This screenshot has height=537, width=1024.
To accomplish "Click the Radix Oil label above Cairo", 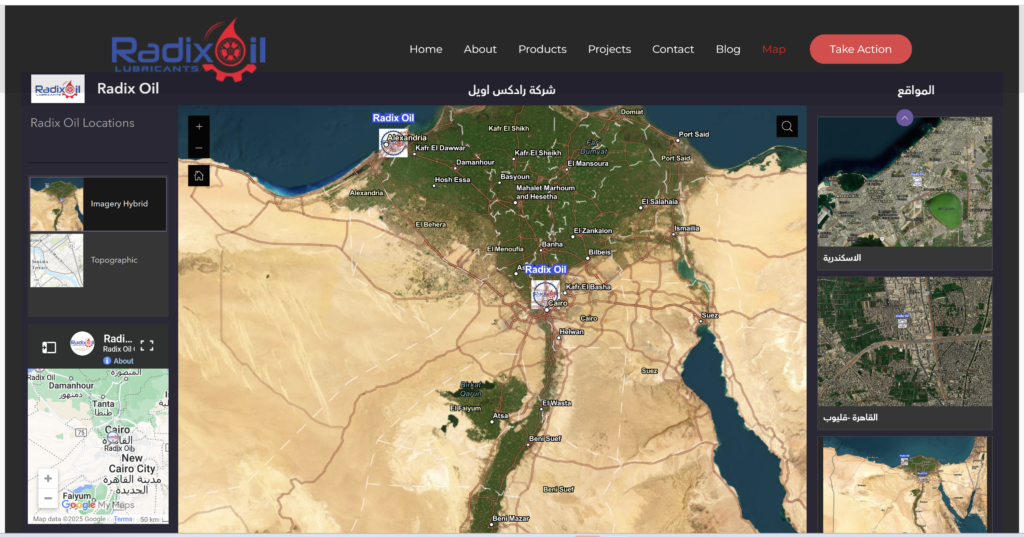I will [545, 269].
